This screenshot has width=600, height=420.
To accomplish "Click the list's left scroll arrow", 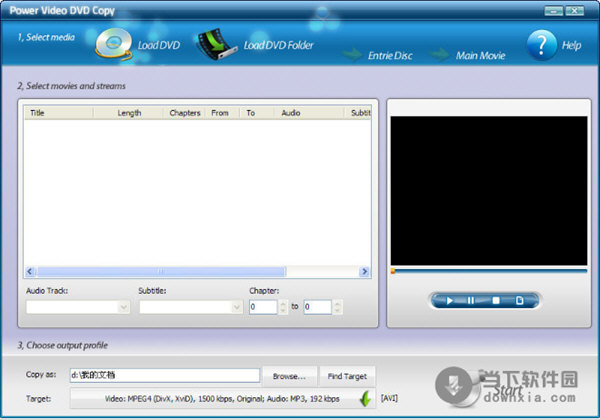I will 30,272.
